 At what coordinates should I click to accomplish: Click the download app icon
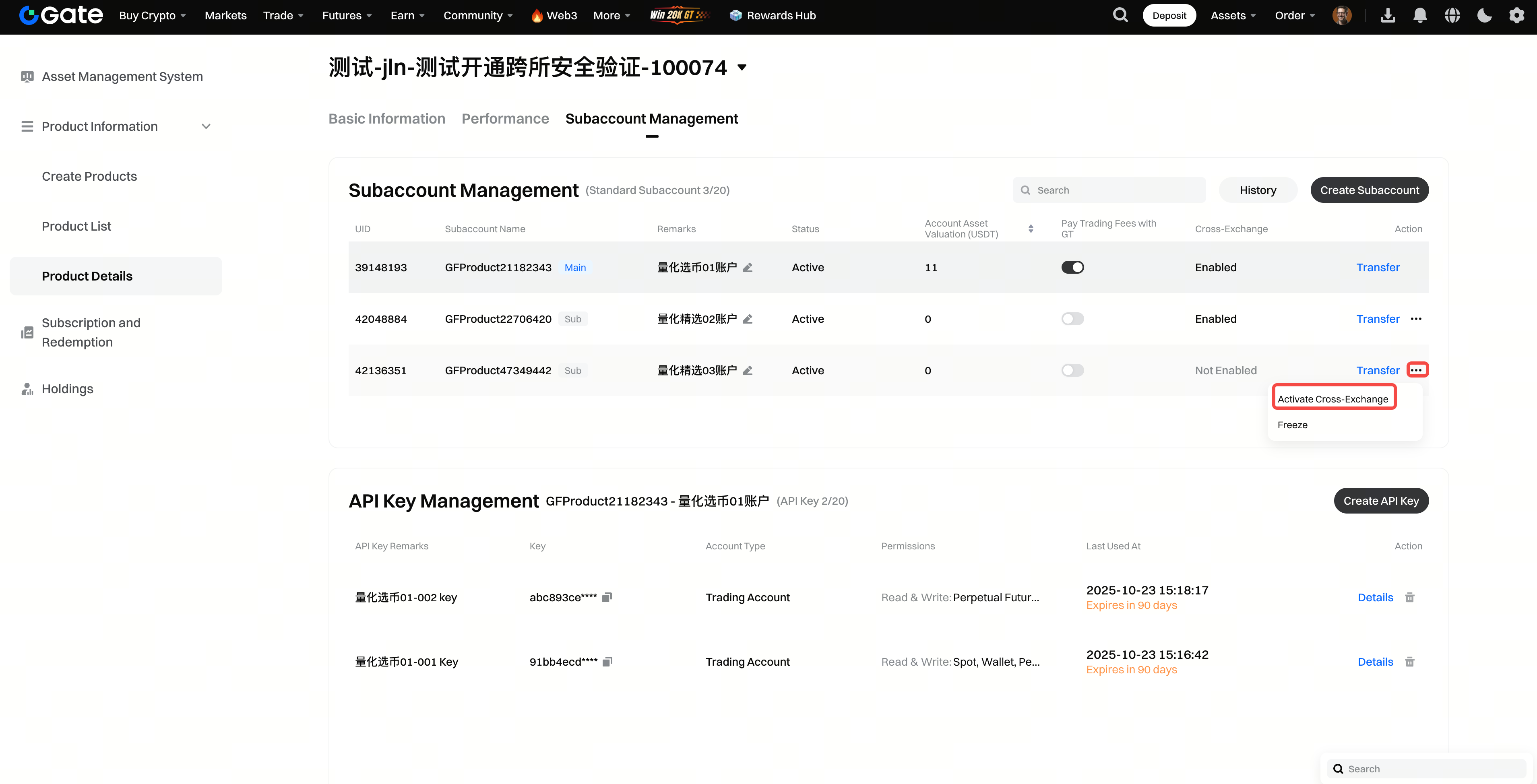pyautogui.click(x=1388, y=16)
